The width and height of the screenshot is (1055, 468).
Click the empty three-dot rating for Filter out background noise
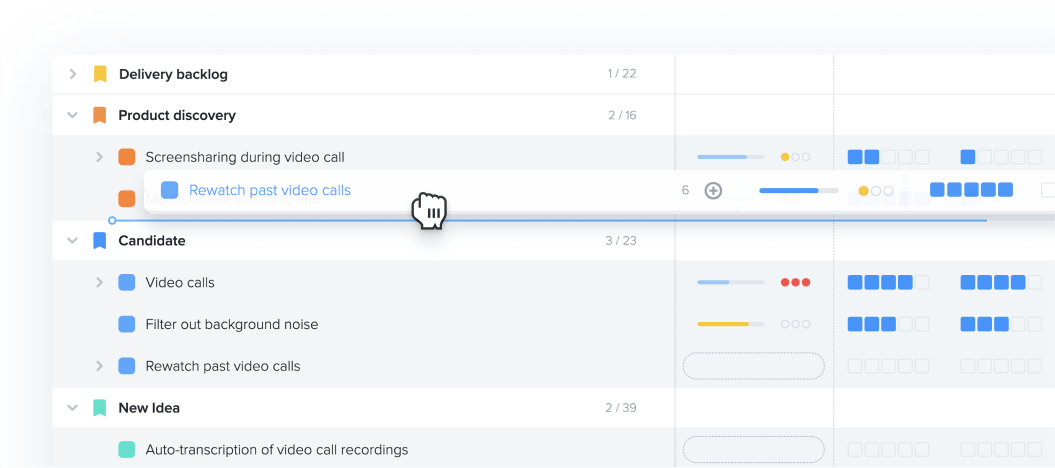(795, 324)
